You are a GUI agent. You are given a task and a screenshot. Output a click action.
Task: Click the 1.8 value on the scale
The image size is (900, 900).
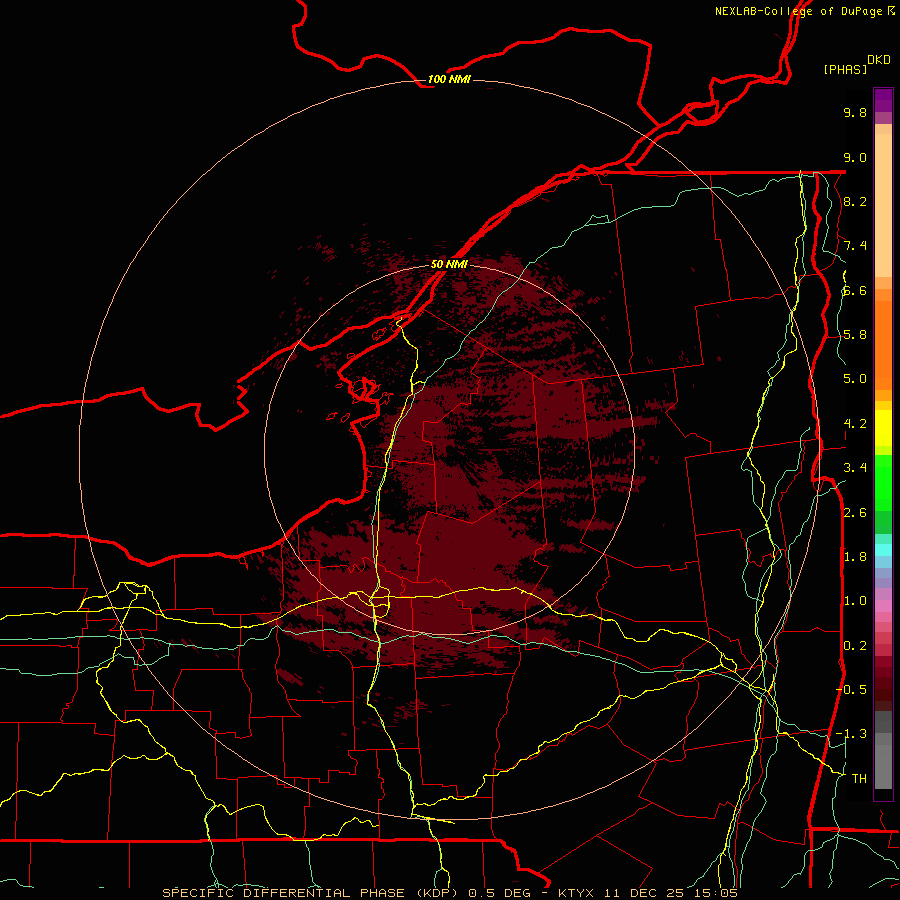(x=855, y=557)
